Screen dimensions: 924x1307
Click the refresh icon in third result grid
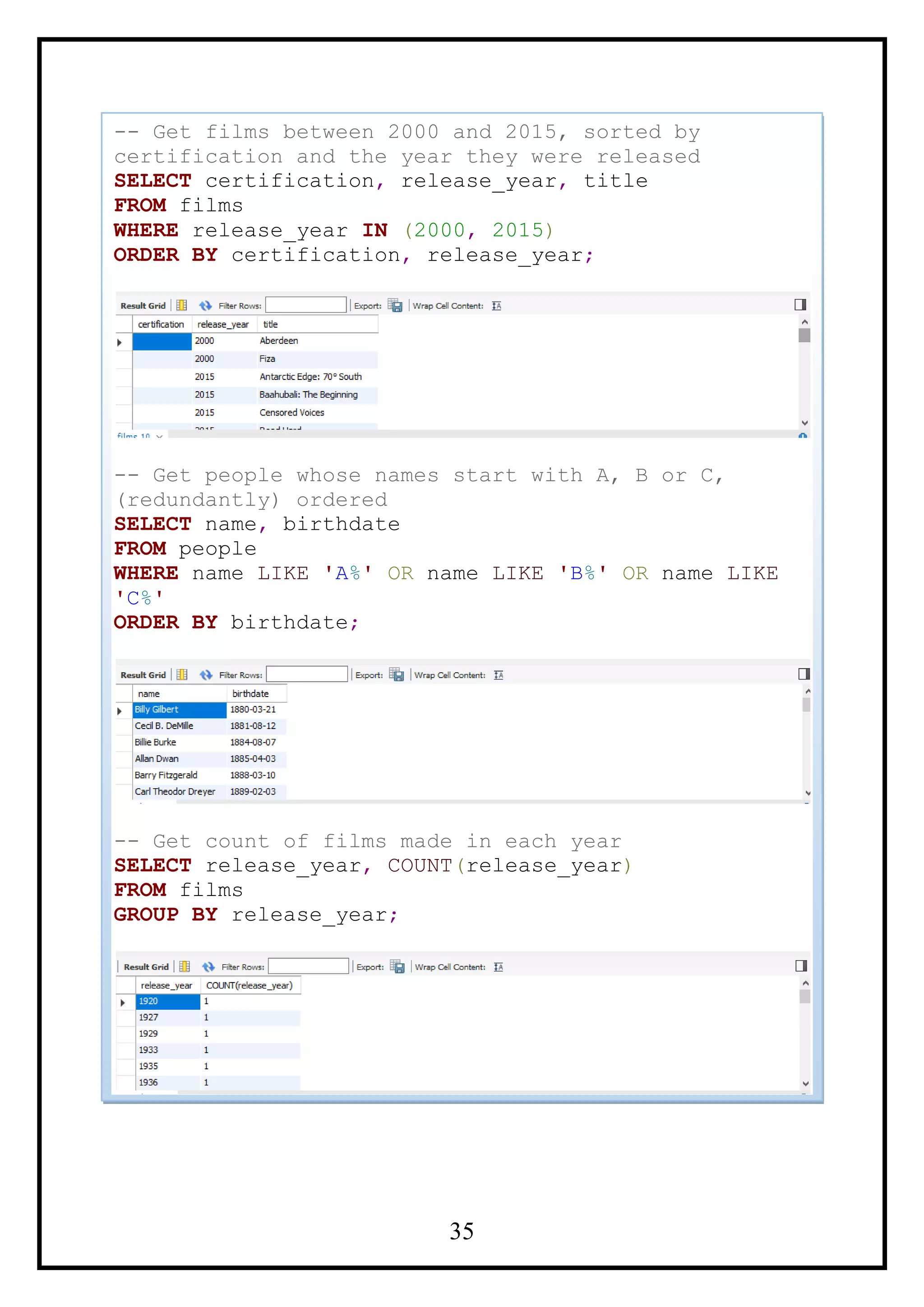click(x=208, y=966)
